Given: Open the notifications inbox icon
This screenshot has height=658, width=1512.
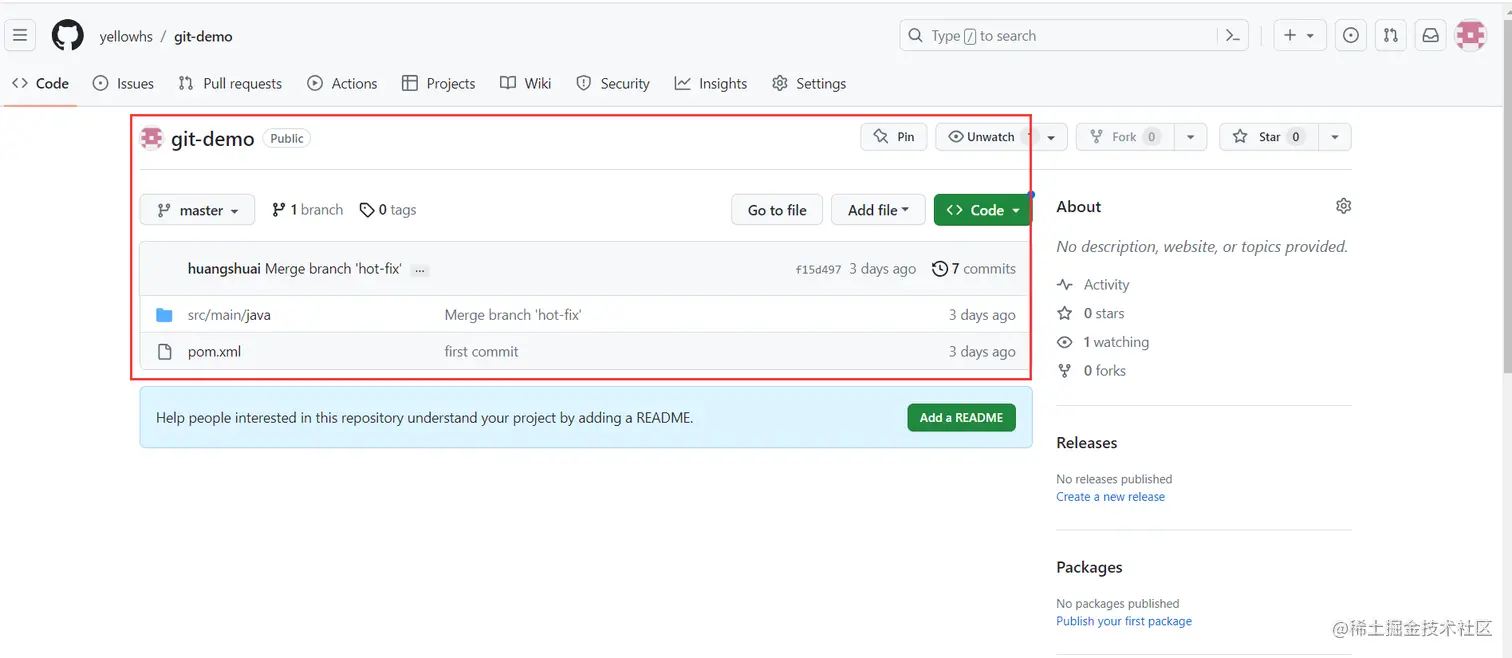Looking at the screenshot, I should point(1431,36).
